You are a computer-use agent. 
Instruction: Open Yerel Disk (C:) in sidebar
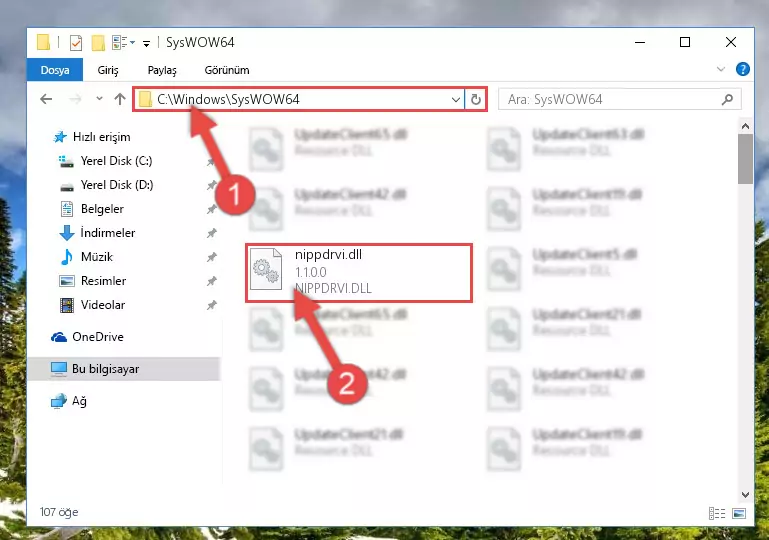(105, 161)
